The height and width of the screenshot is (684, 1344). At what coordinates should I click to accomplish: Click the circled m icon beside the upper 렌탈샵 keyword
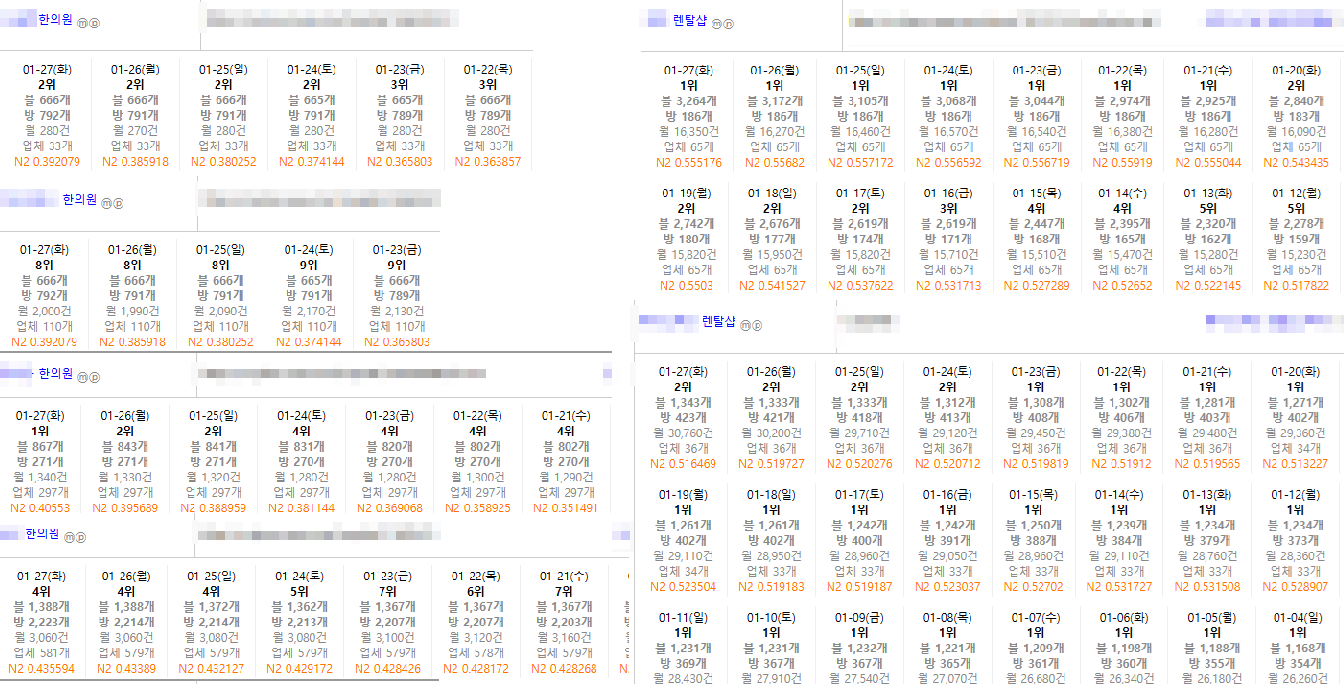(716, 22)
